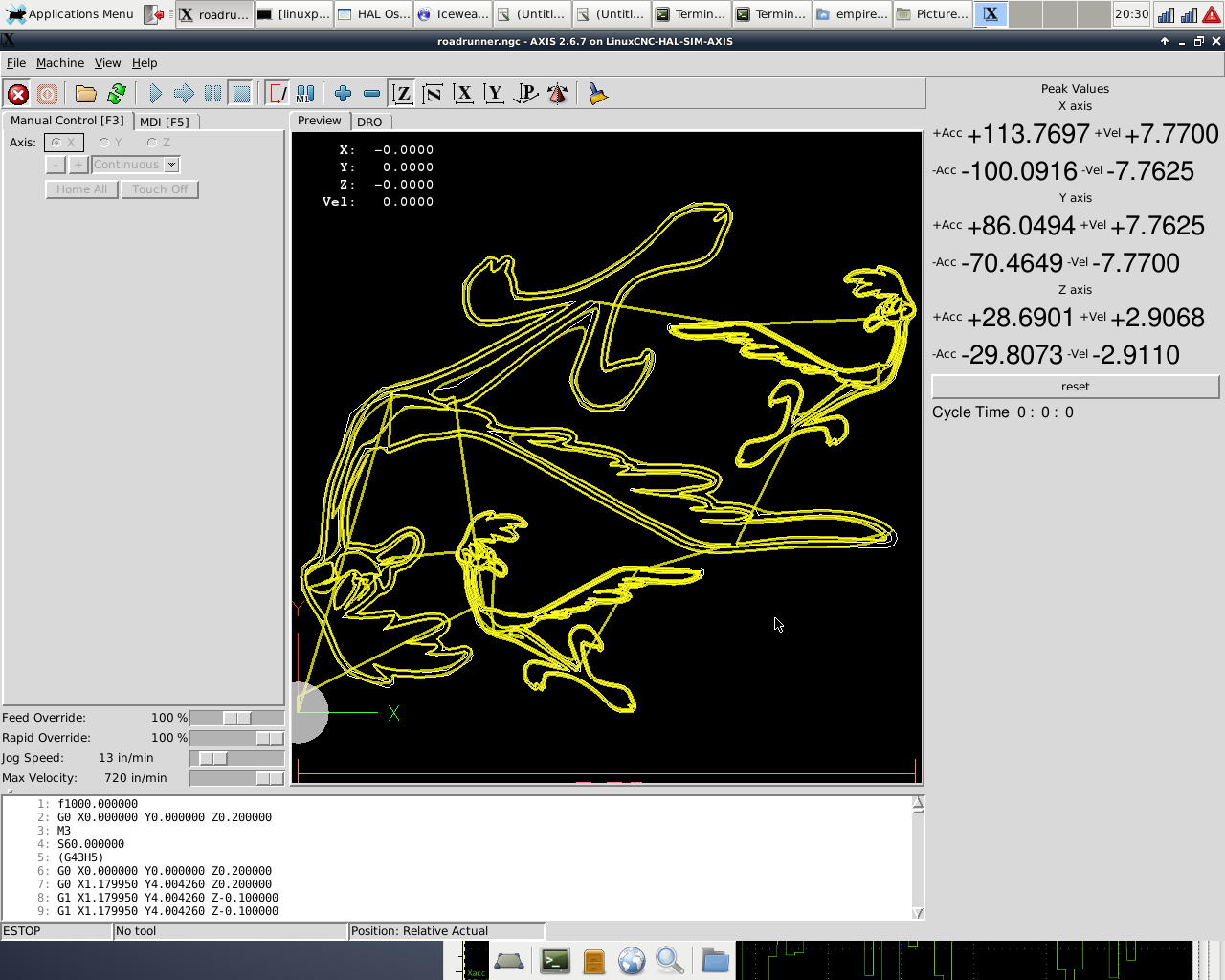Image resolution: width=1225 pixels, height=980 pixels.
Task: Stop program execution
Action: [241, 94]
